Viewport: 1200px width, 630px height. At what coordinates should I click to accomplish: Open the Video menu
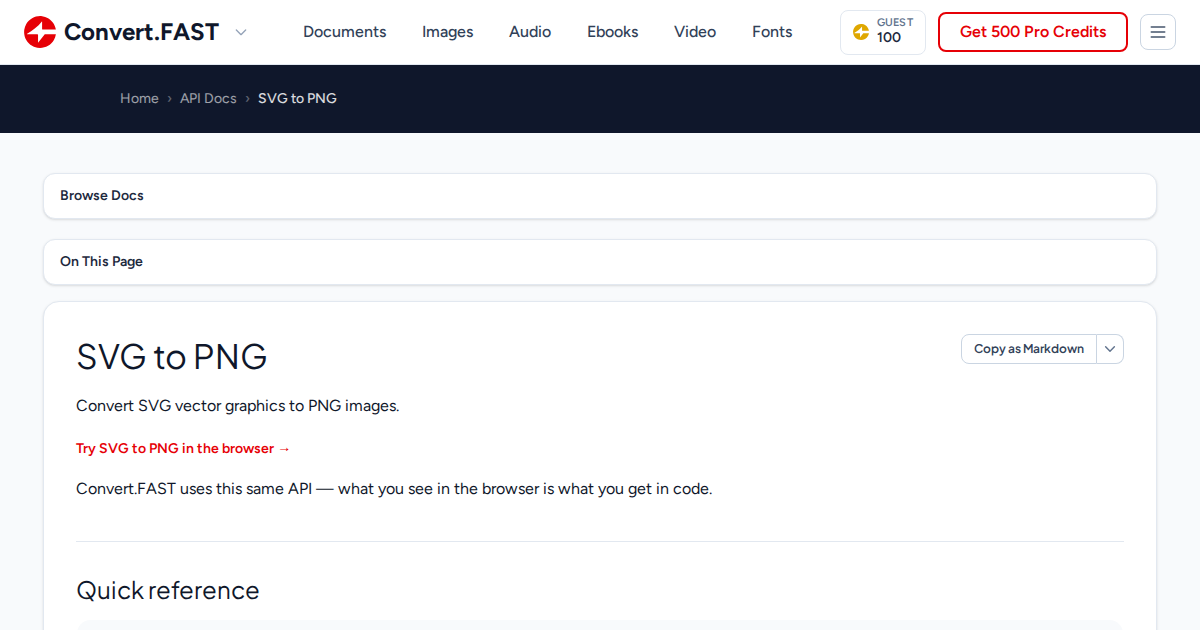pos(695,32)
